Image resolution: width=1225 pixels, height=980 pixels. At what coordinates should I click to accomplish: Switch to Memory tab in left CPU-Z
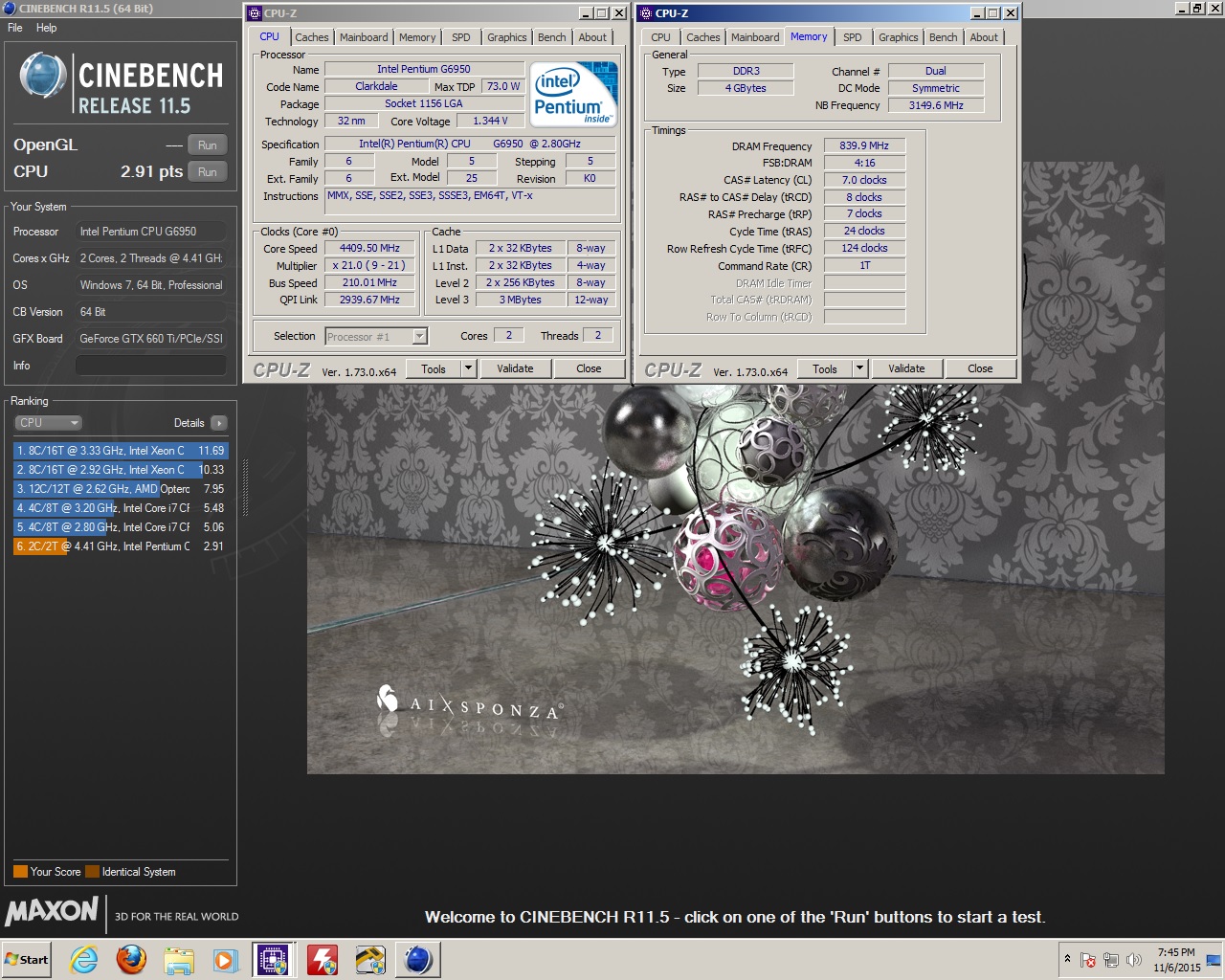417,37
